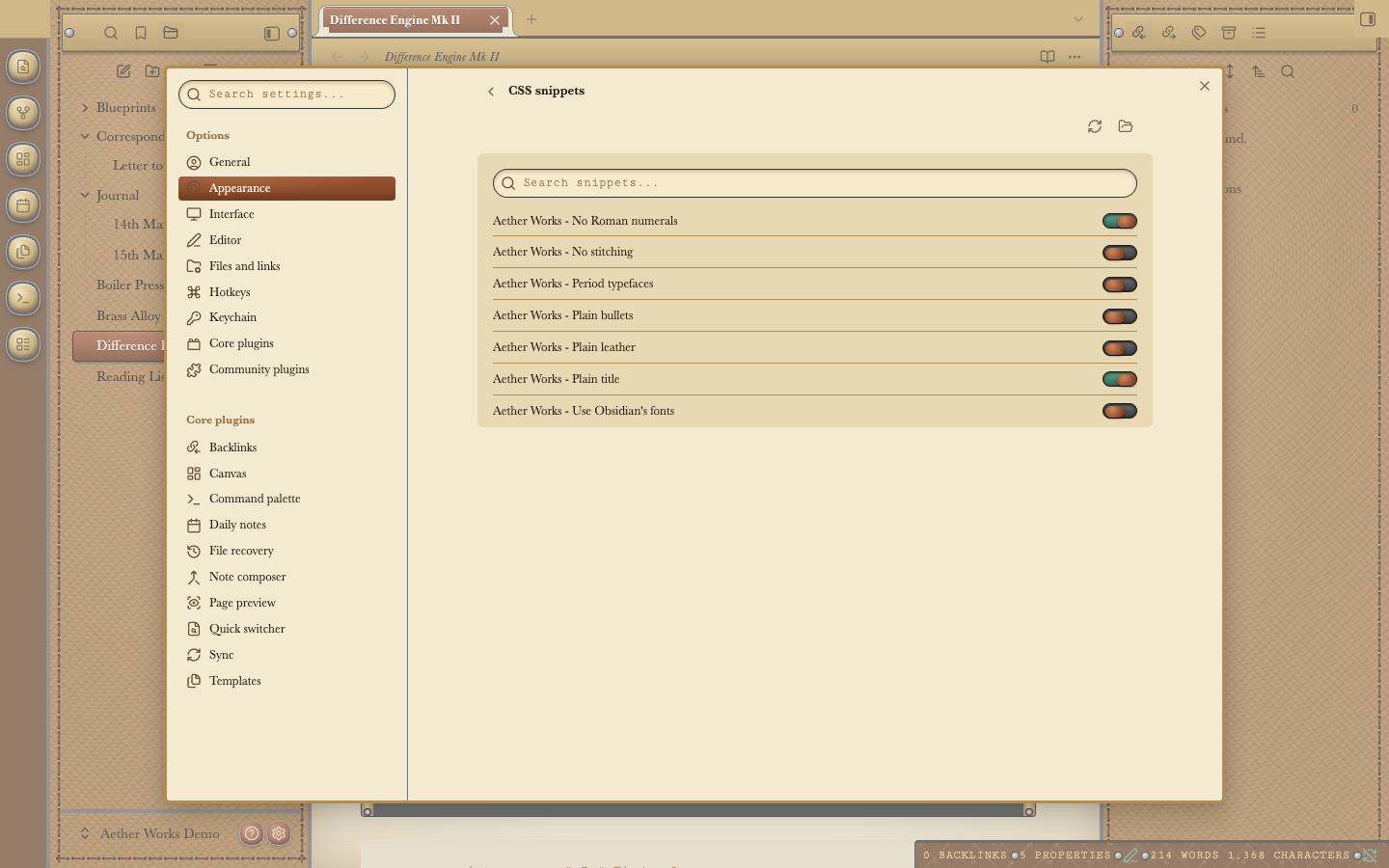Open today's daily note from the ribbon
Image resolution: width=1389 pixels, height=868 pixels.
[x=23, y=205]
